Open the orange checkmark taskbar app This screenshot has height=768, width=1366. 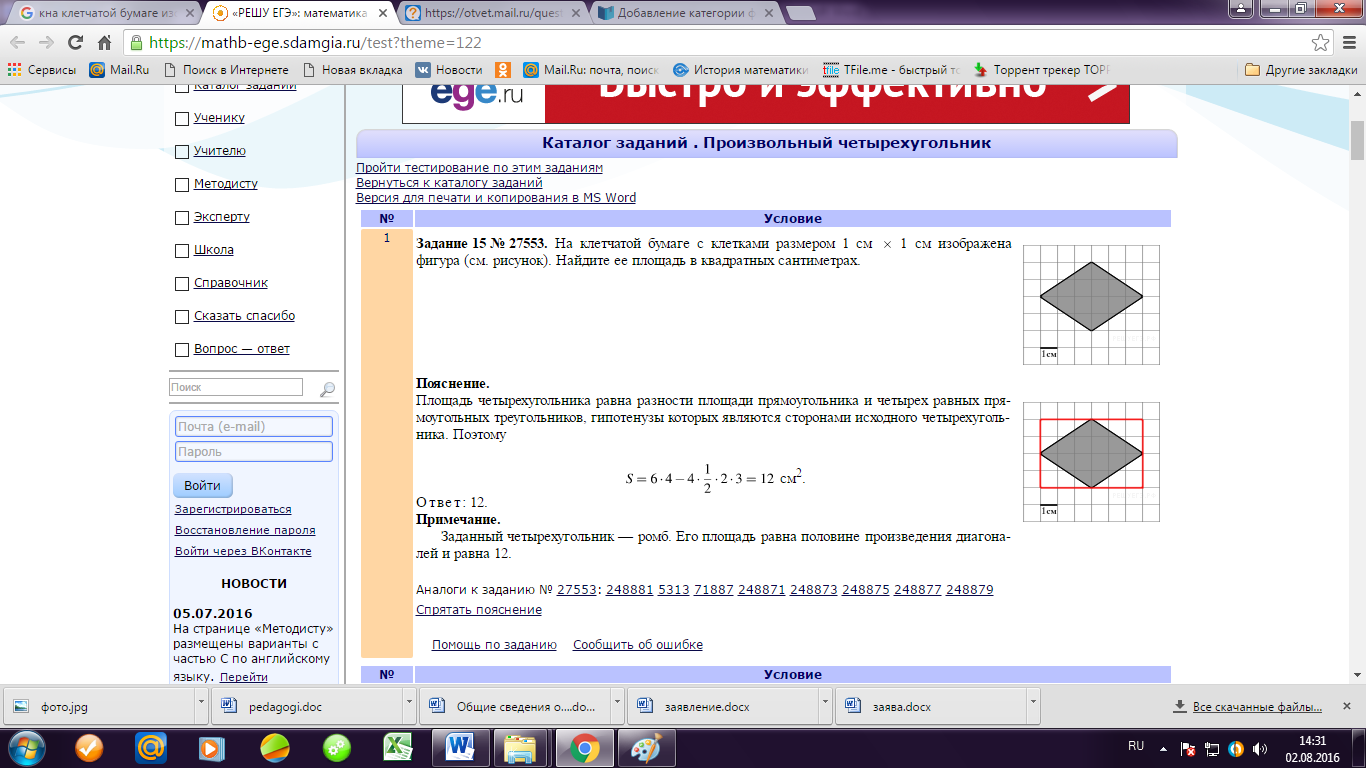[91, 747]
